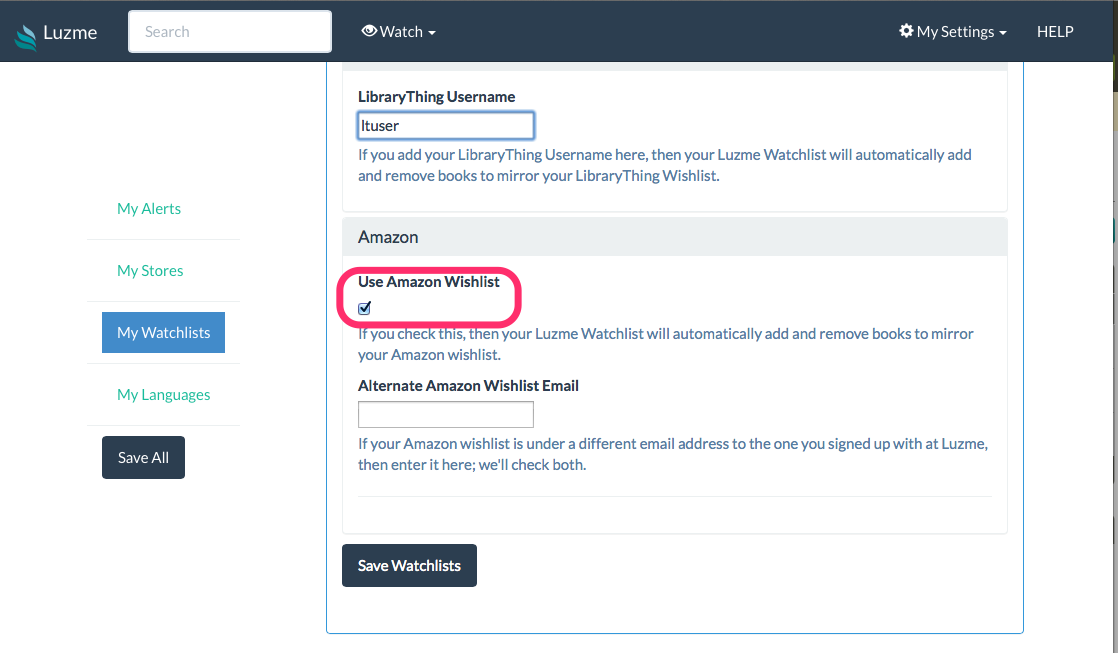Open the HELP page

(x=1055, y=31)
